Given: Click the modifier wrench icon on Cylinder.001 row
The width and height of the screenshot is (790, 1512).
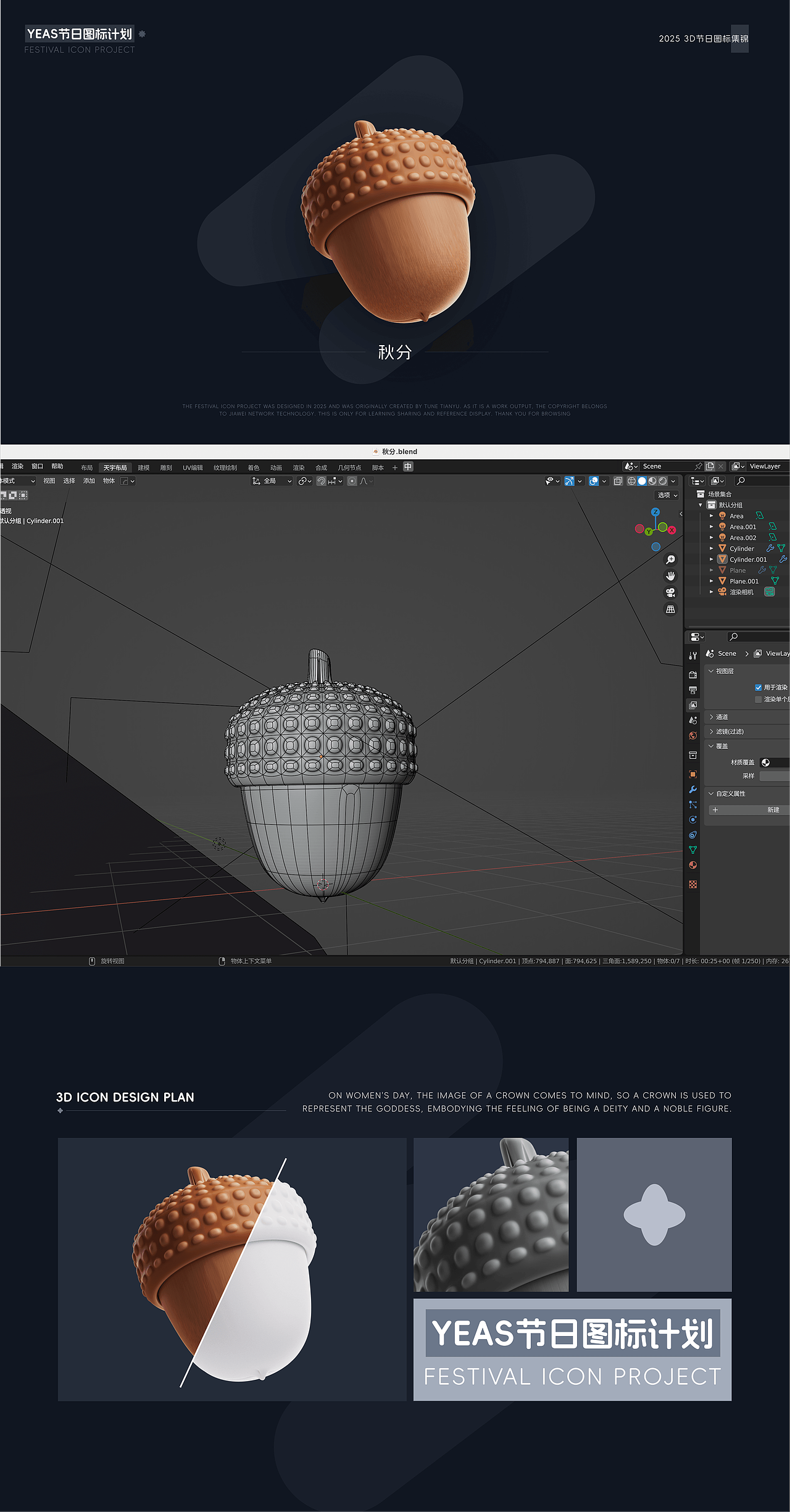Looking at the screenshot, I should (x=783, y=559).
